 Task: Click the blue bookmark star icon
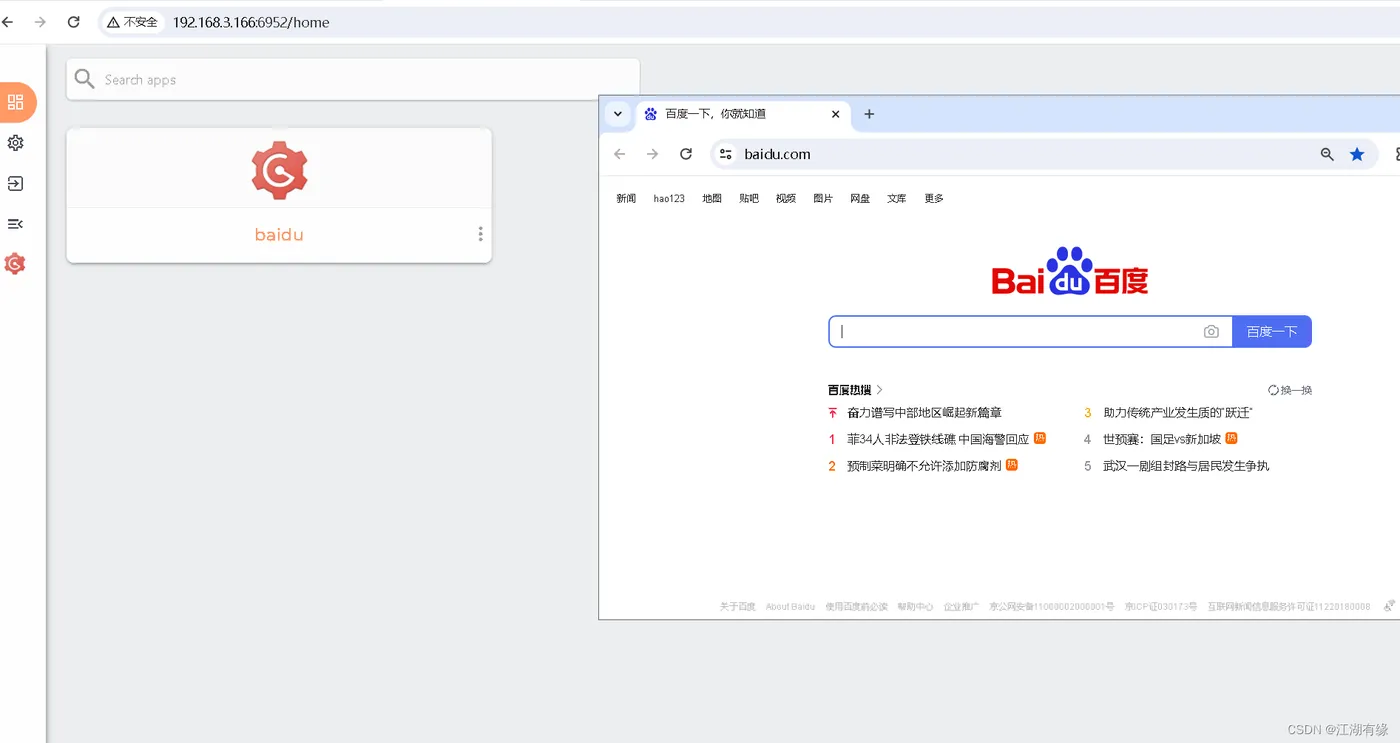click(1357, 154)
